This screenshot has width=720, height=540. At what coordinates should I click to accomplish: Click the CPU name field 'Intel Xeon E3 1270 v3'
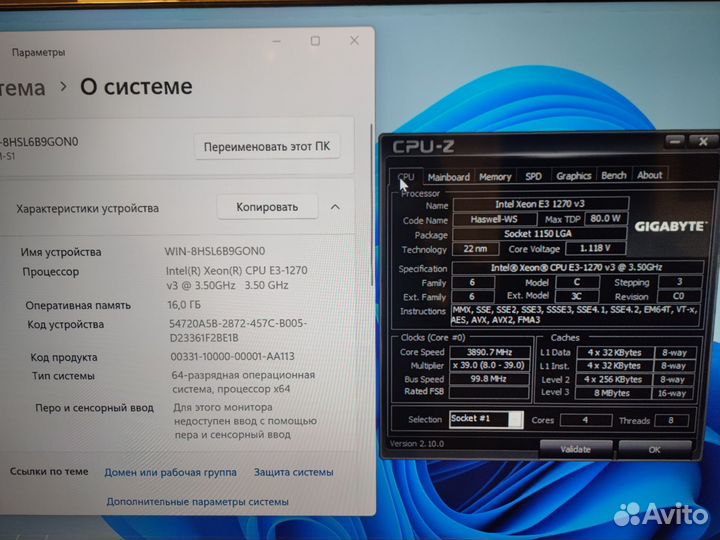click(540, 204)
